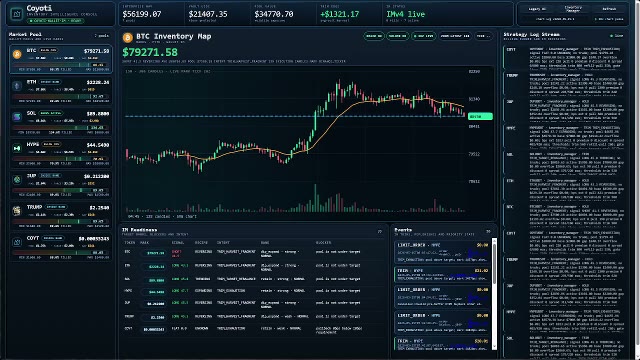
Task: Select the ETH coin icon in Market Pool
Action: coord(17,86)
